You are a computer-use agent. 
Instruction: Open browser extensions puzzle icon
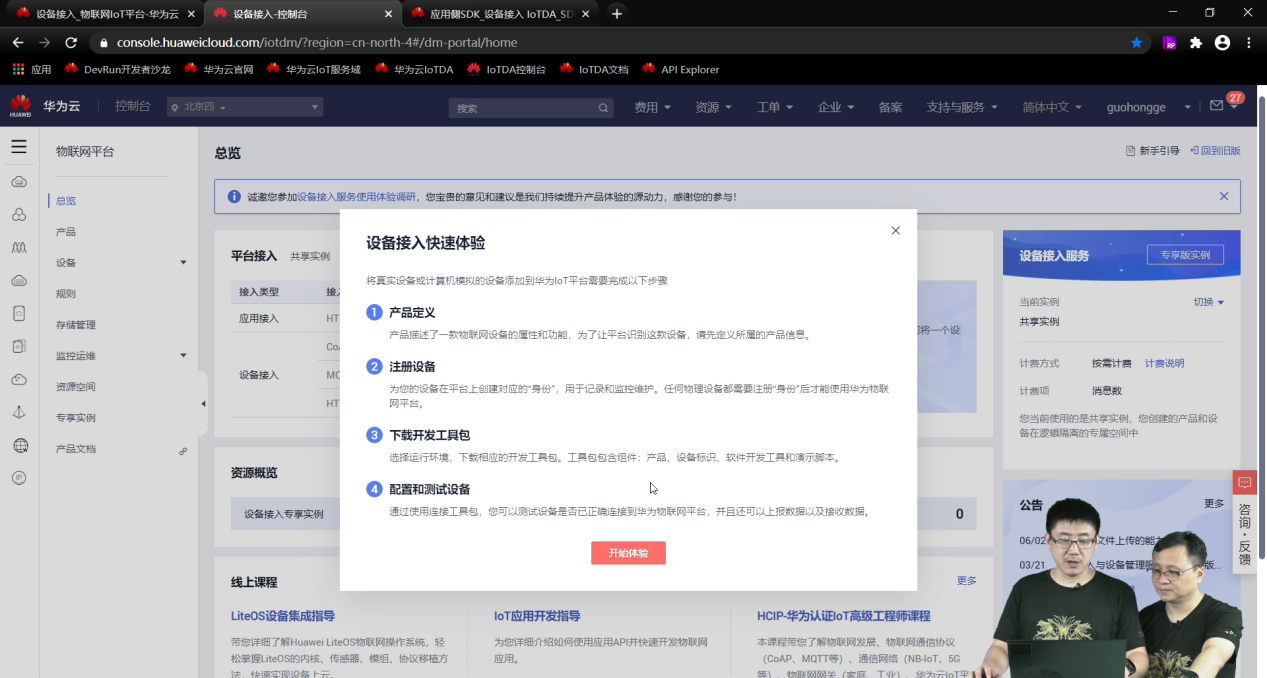pyautogui.click(x=1195, y=43)
